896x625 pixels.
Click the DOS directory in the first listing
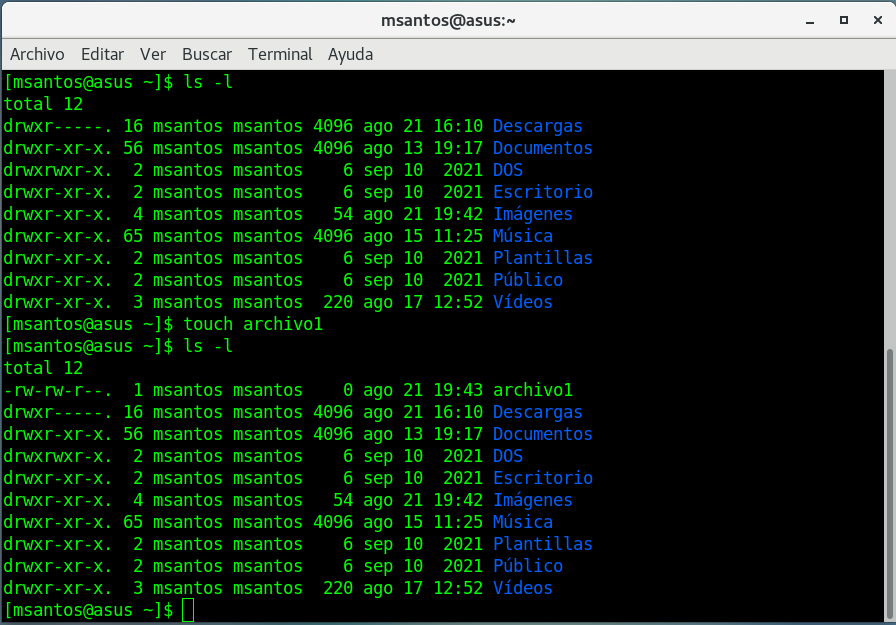[x=508, y=170]
